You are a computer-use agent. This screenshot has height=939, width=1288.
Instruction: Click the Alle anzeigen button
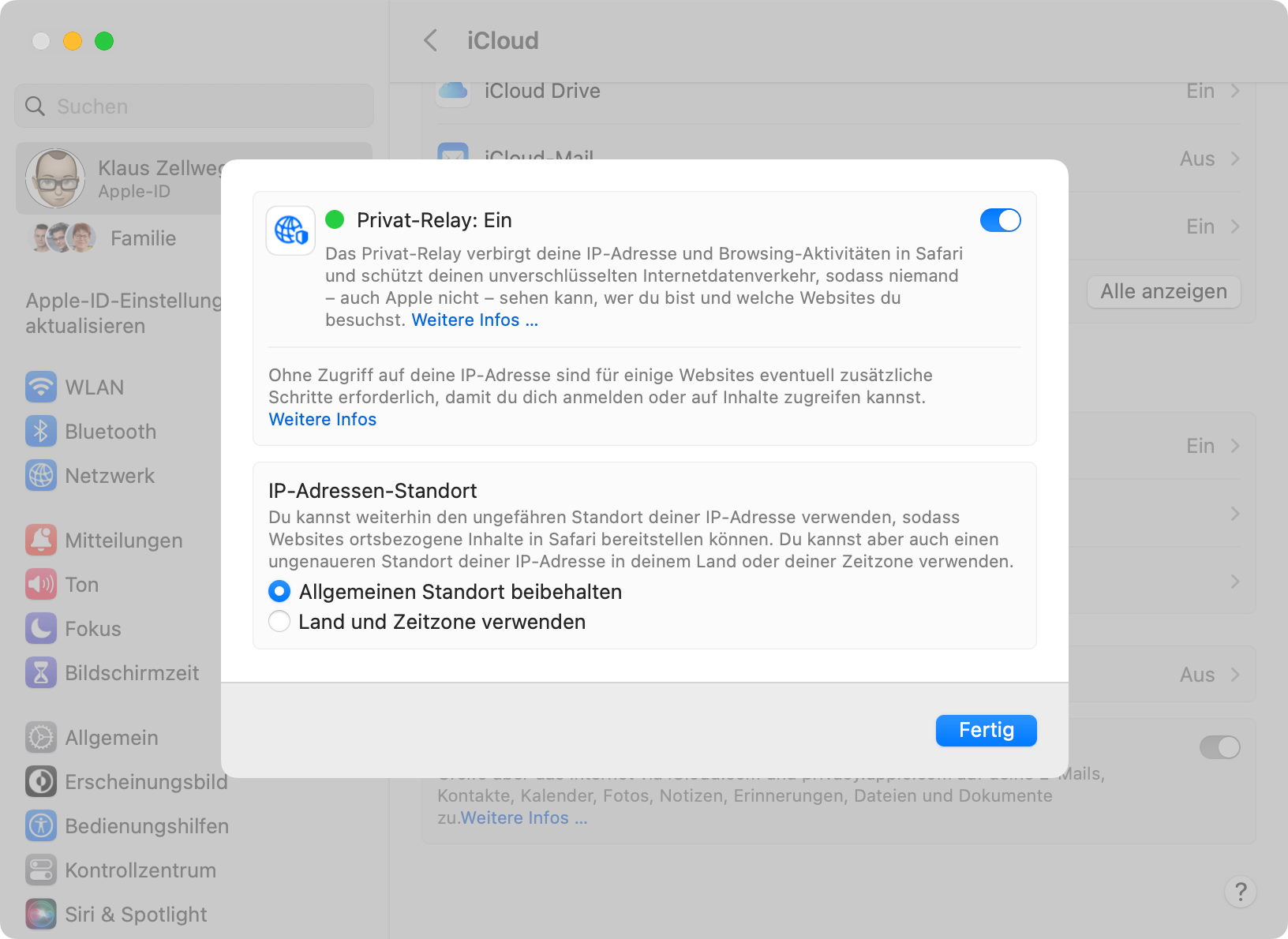click(x=1163, y=291)
